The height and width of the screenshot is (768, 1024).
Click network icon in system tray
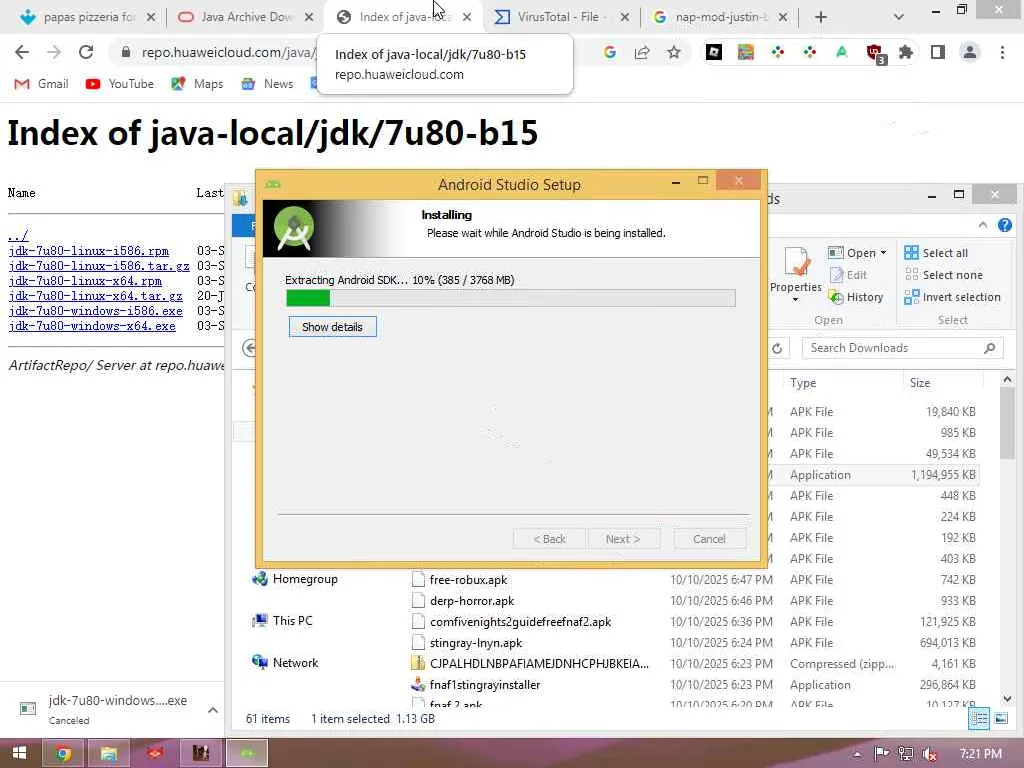click(906, 754)
